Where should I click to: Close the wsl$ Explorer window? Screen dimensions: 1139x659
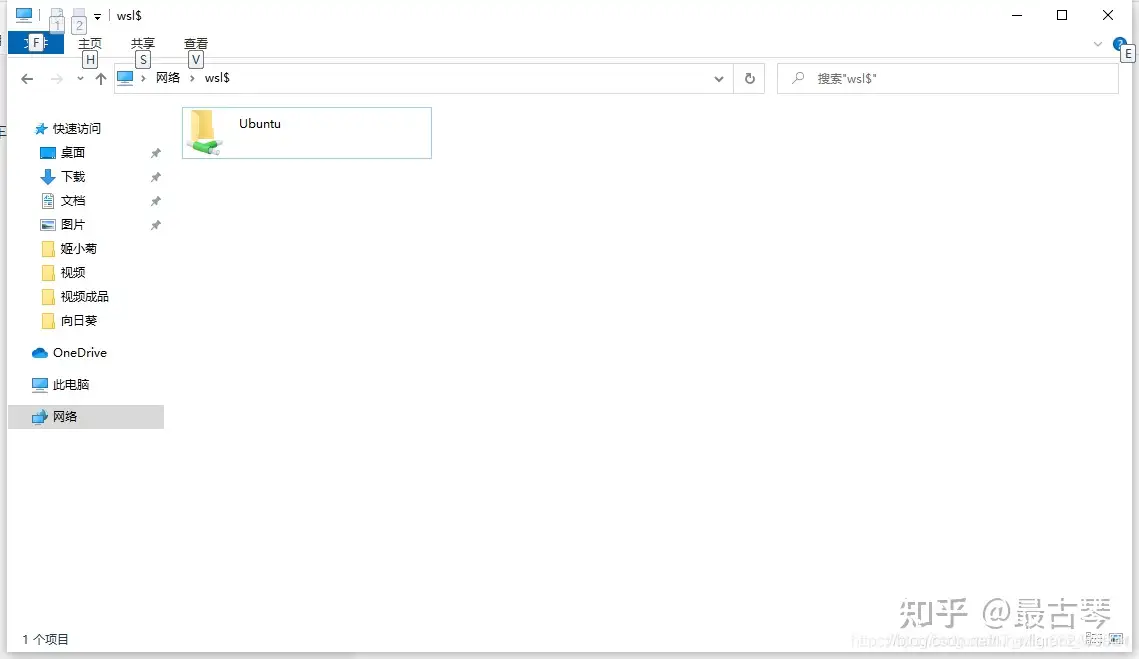(1108, 15)
